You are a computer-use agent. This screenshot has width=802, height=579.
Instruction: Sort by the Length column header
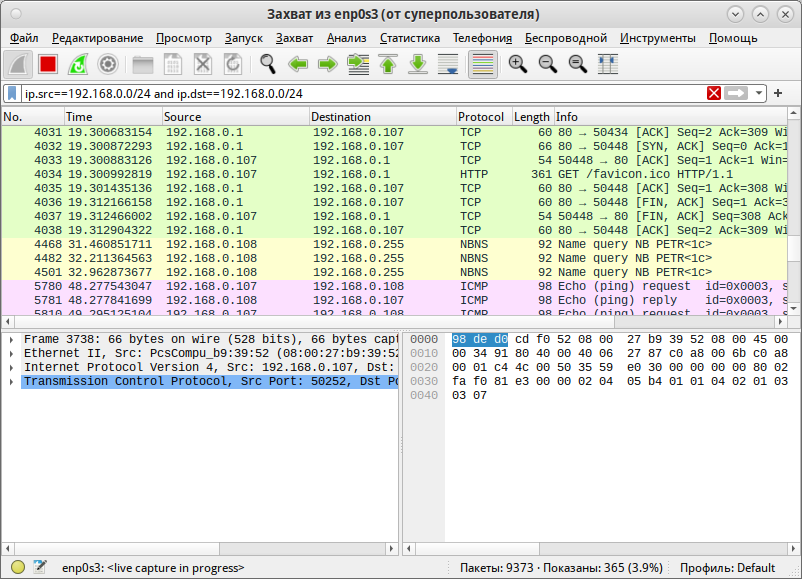pos(533,117)
